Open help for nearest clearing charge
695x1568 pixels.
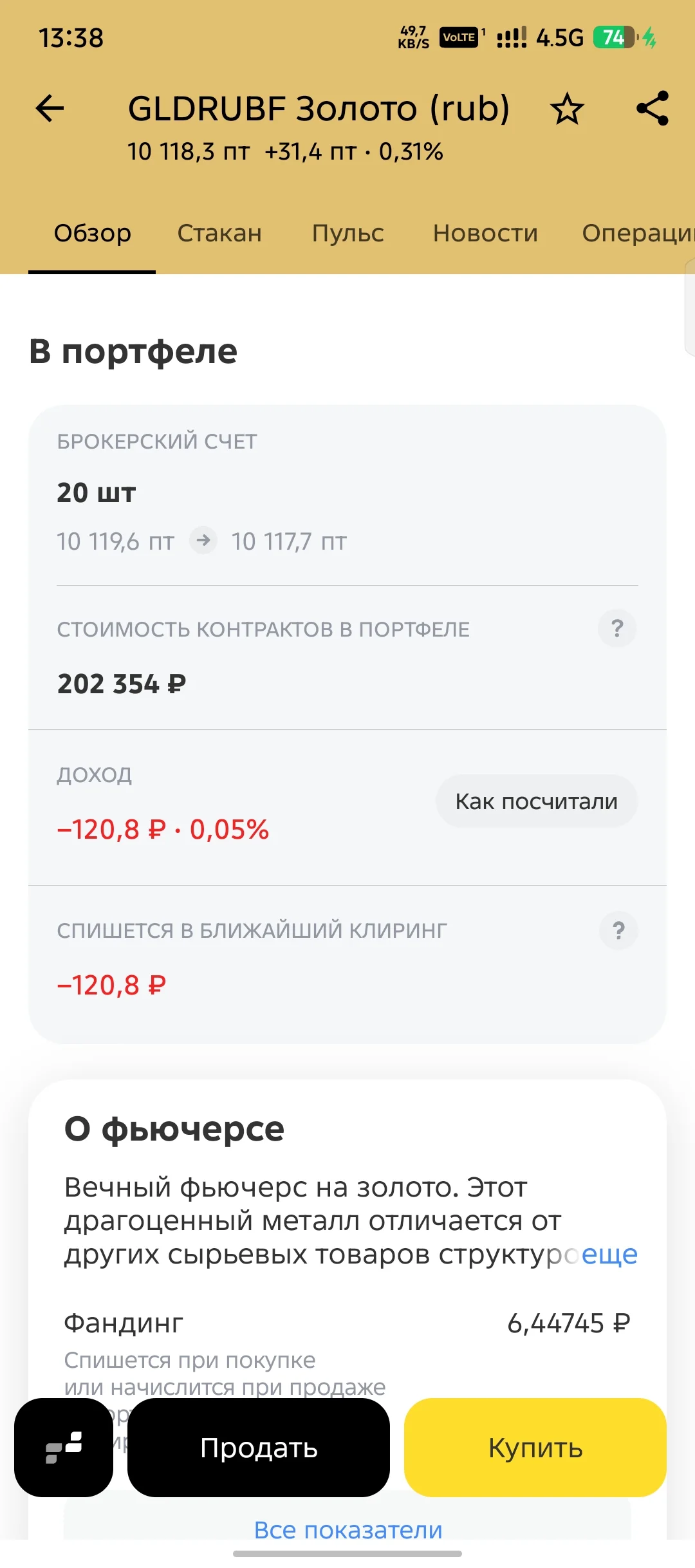[x=618, y=930]
